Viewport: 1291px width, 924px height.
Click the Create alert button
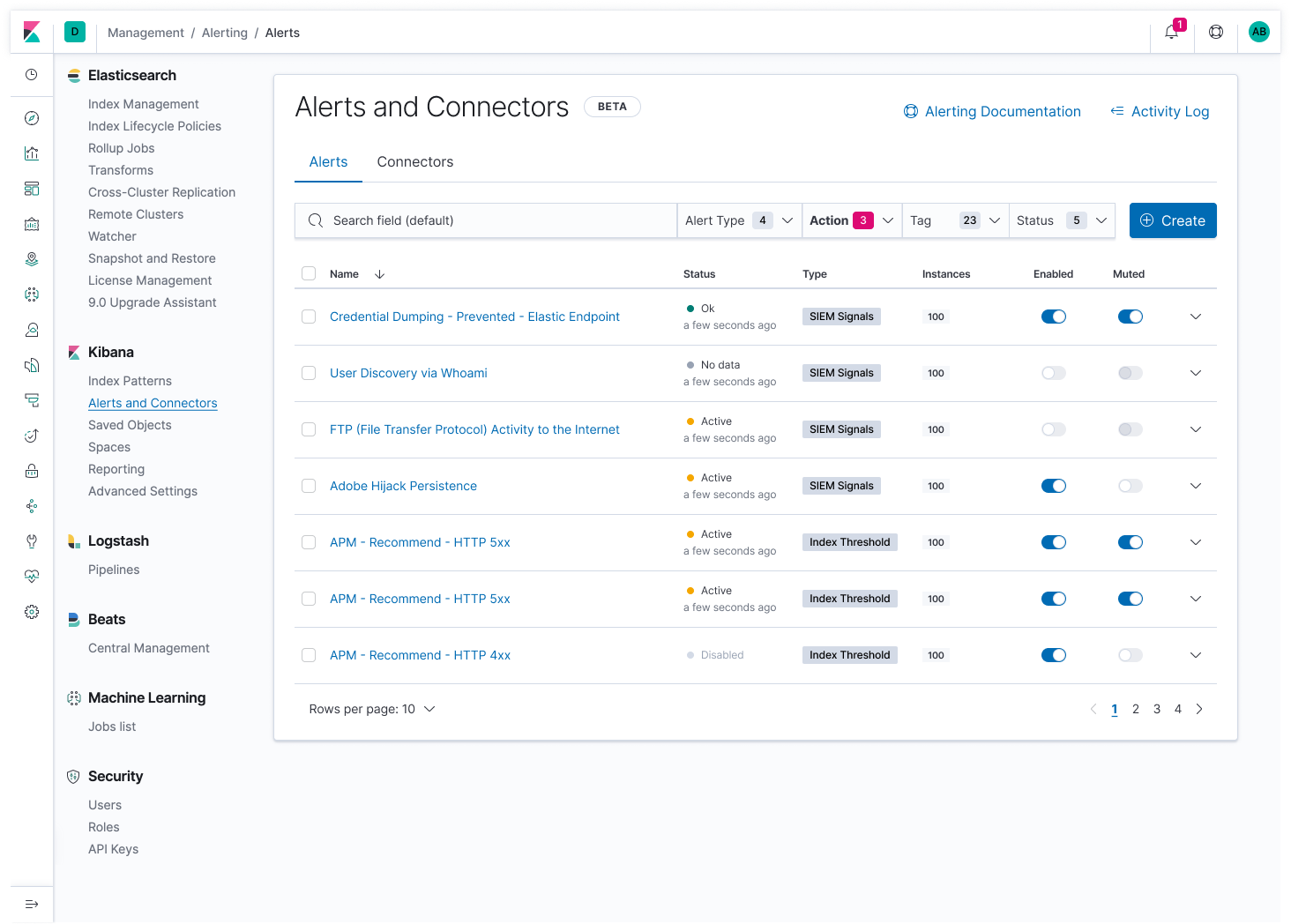pyautogui.click(x=1173, y=220)
